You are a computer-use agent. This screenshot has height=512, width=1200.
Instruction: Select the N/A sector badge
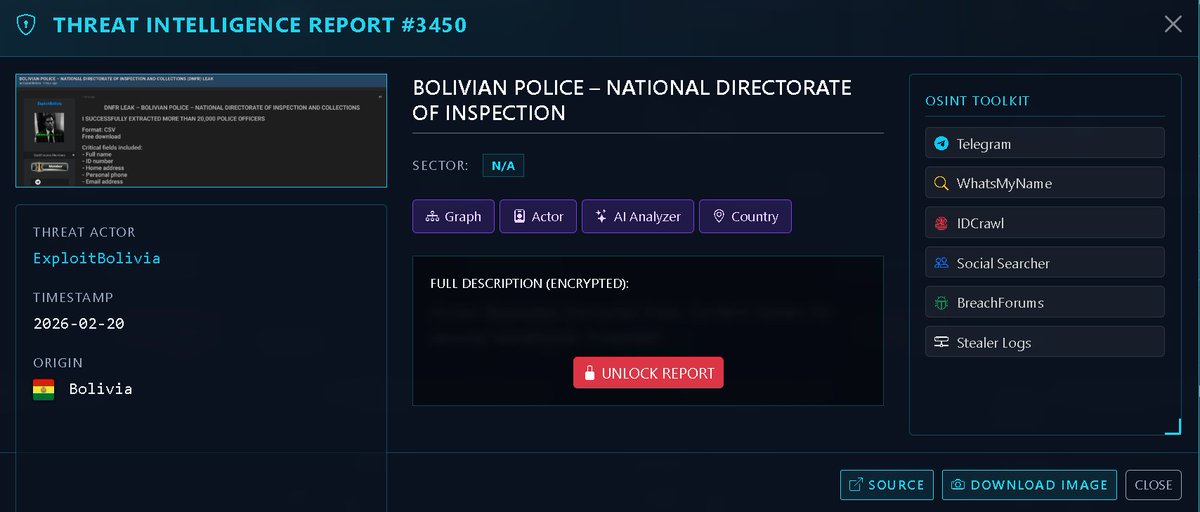pos(503,166)
